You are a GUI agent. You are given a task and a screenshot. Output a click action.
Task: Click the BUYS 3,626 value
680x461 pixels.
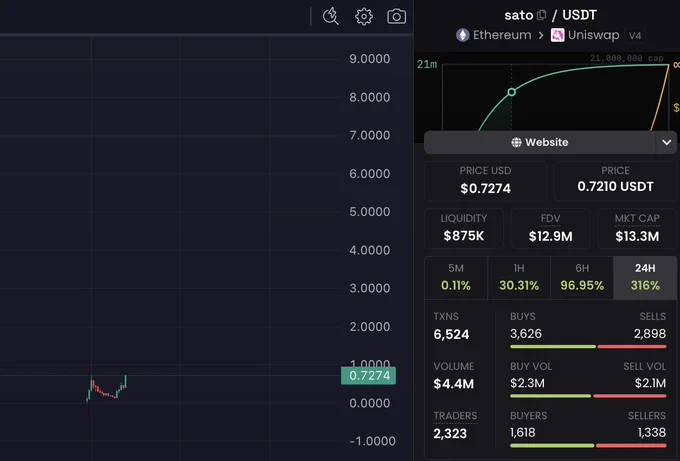tap(526, 333)
